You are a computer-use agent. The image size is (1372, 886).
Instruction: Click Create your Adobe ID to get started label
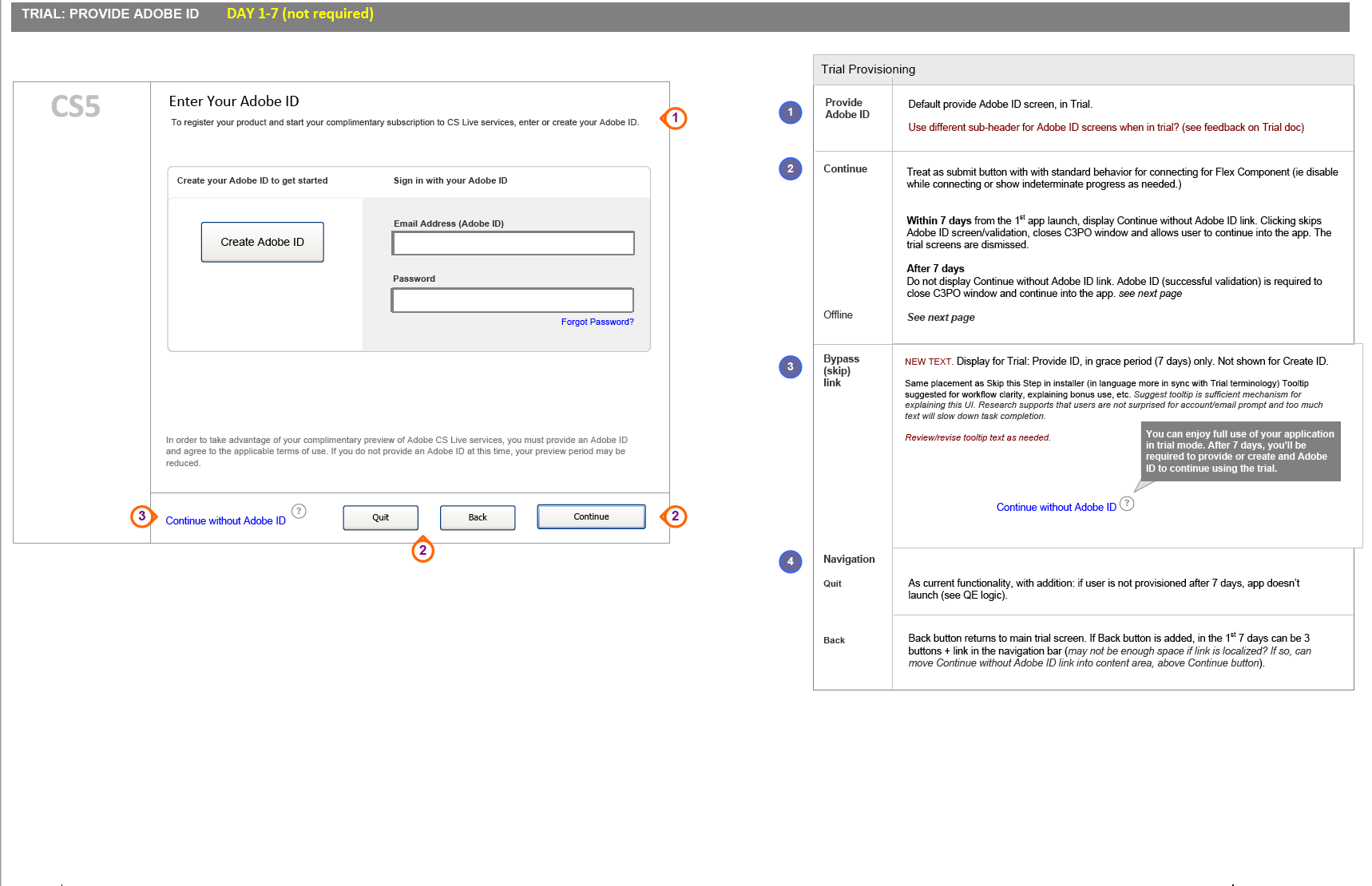coord(252,180)
